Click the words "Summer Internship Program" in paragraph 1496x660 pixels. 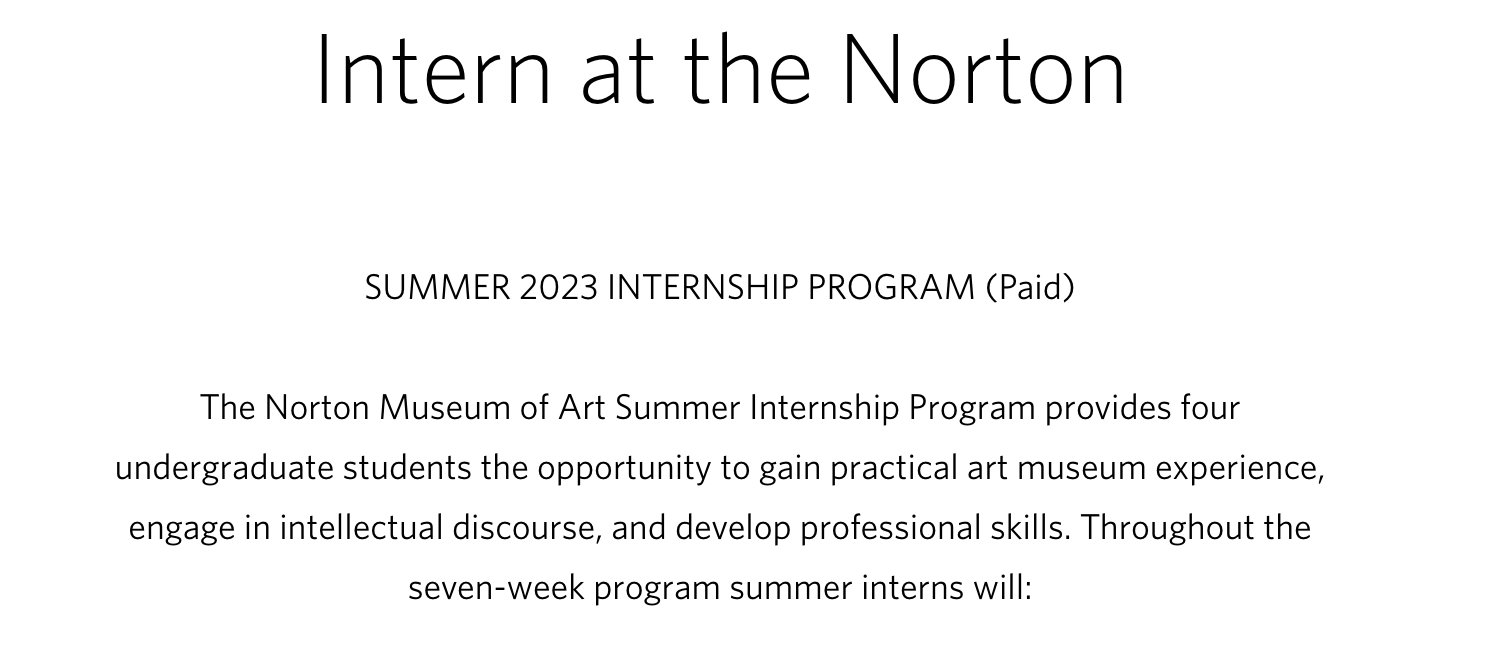point(825,408)
